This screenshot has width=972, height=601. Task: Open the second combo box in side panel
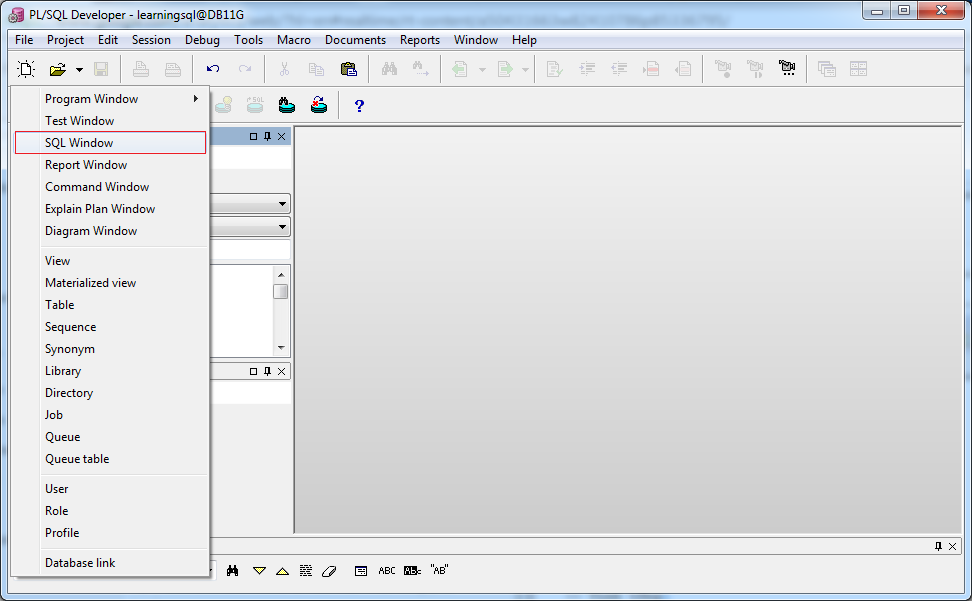[282, 227]
